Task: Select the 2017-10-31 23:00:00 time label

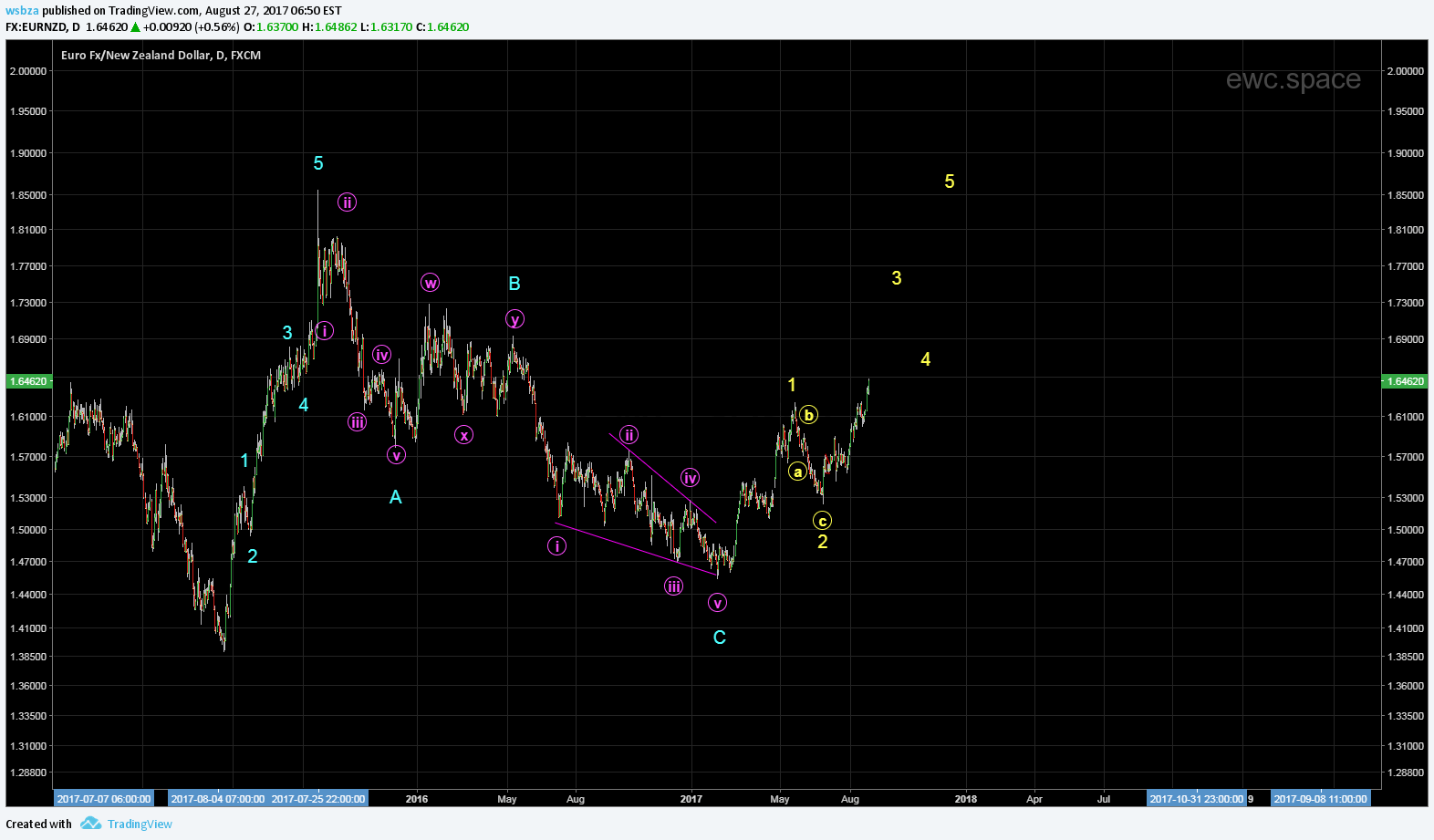Action: click(x=1196, y=799)
